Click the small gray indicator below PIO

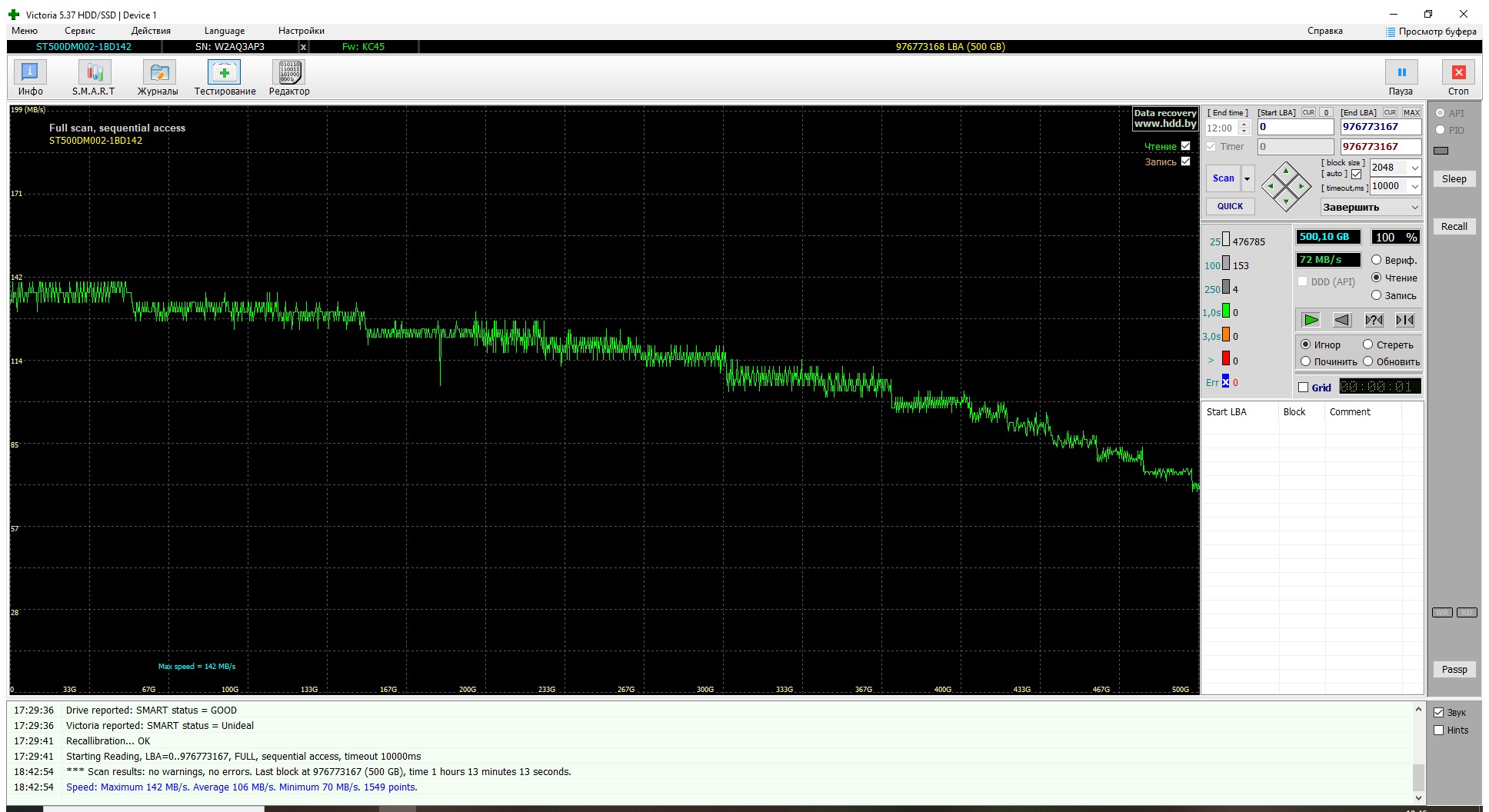[1441, 151]
